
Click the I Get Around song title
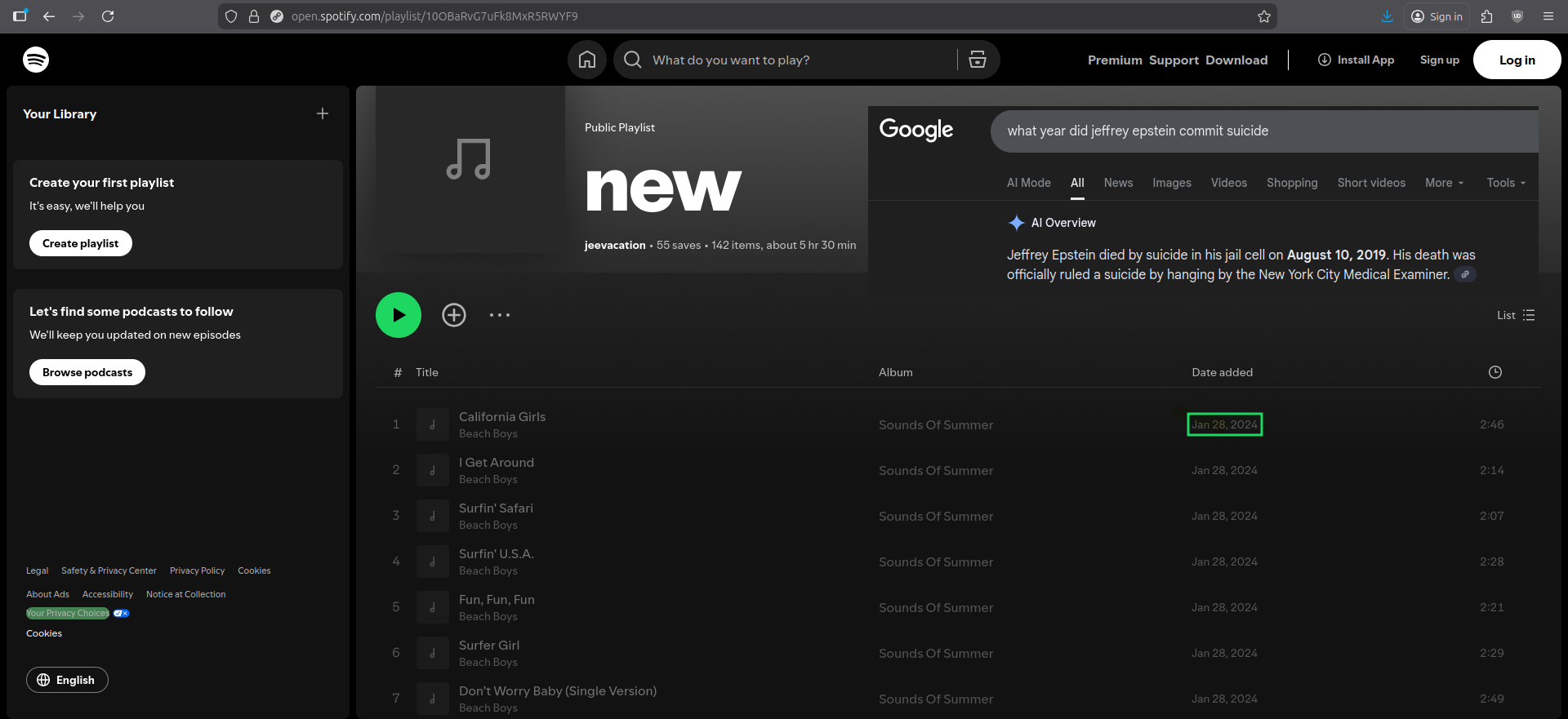[497, 462]
